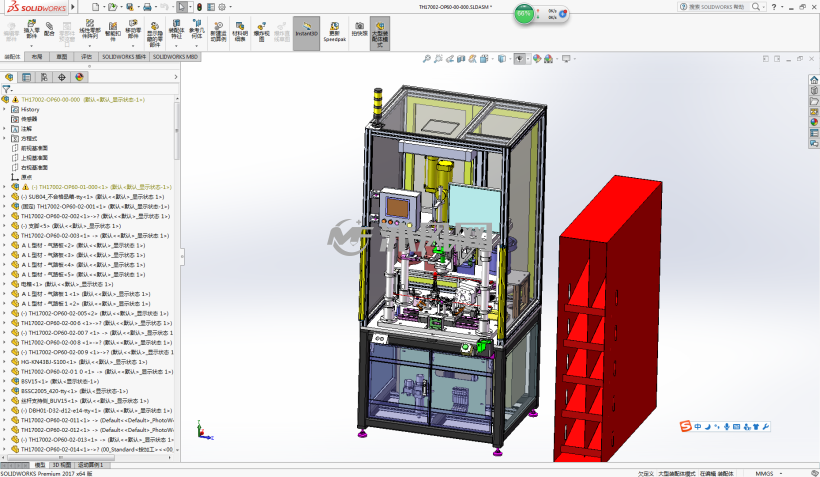Viewport: 820px width, 477px height.
Task: Open Appearances color ball in task pane
Action: 814,122
